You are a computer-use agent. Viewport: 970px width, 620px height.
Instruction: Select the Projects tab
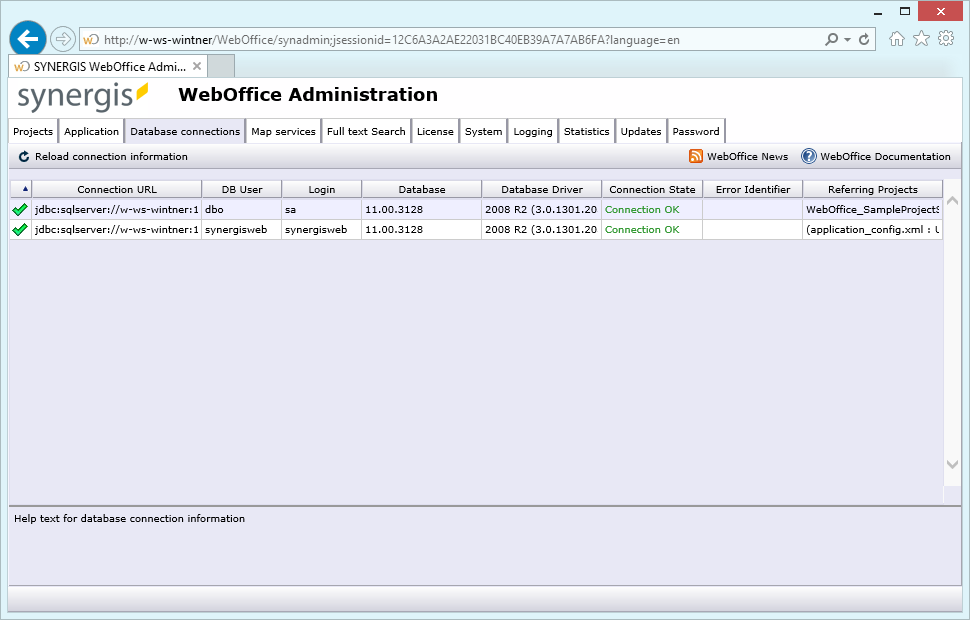[x=32, y=131]
